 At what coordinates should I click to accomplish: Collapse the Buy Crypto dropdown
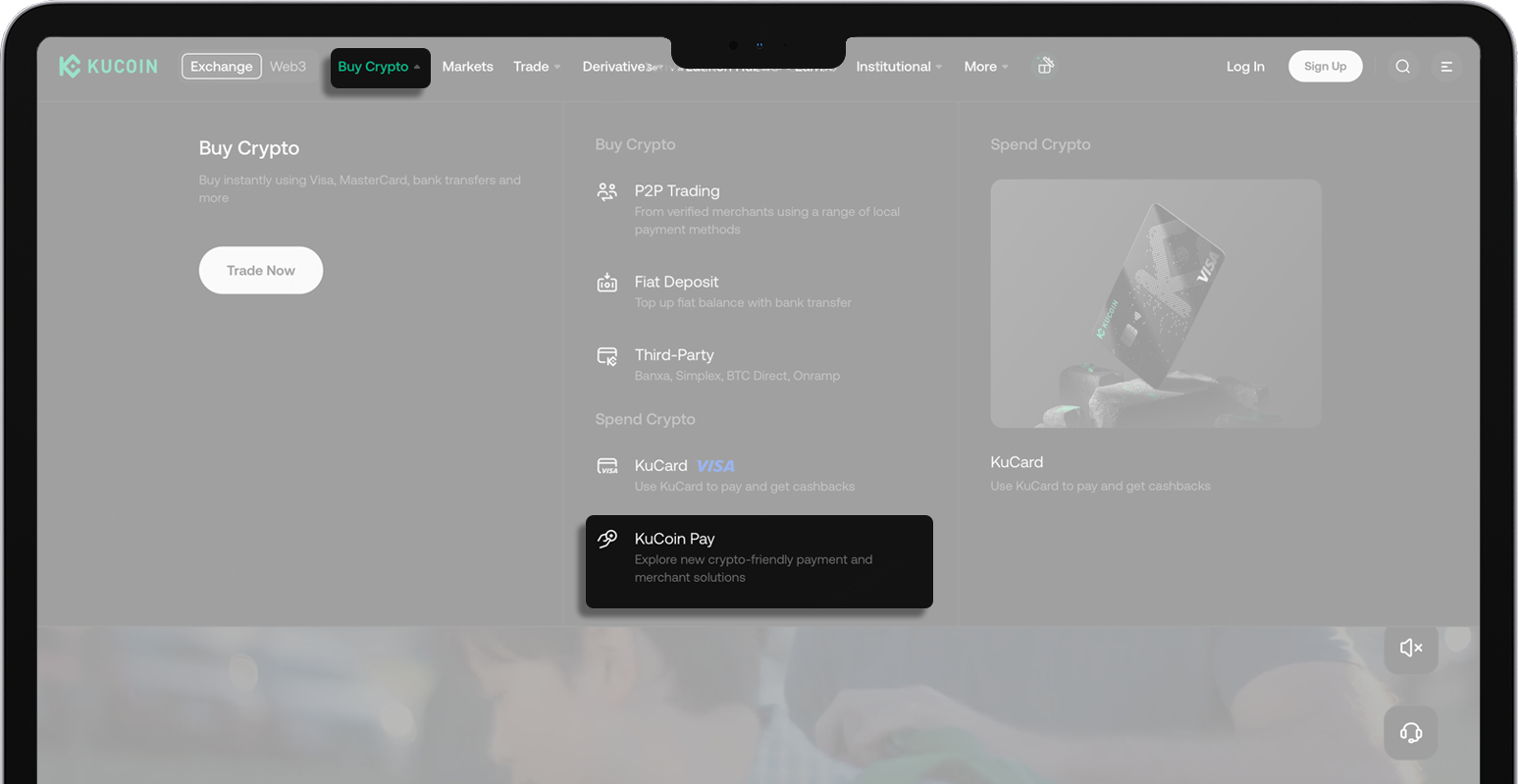[380, 67]
